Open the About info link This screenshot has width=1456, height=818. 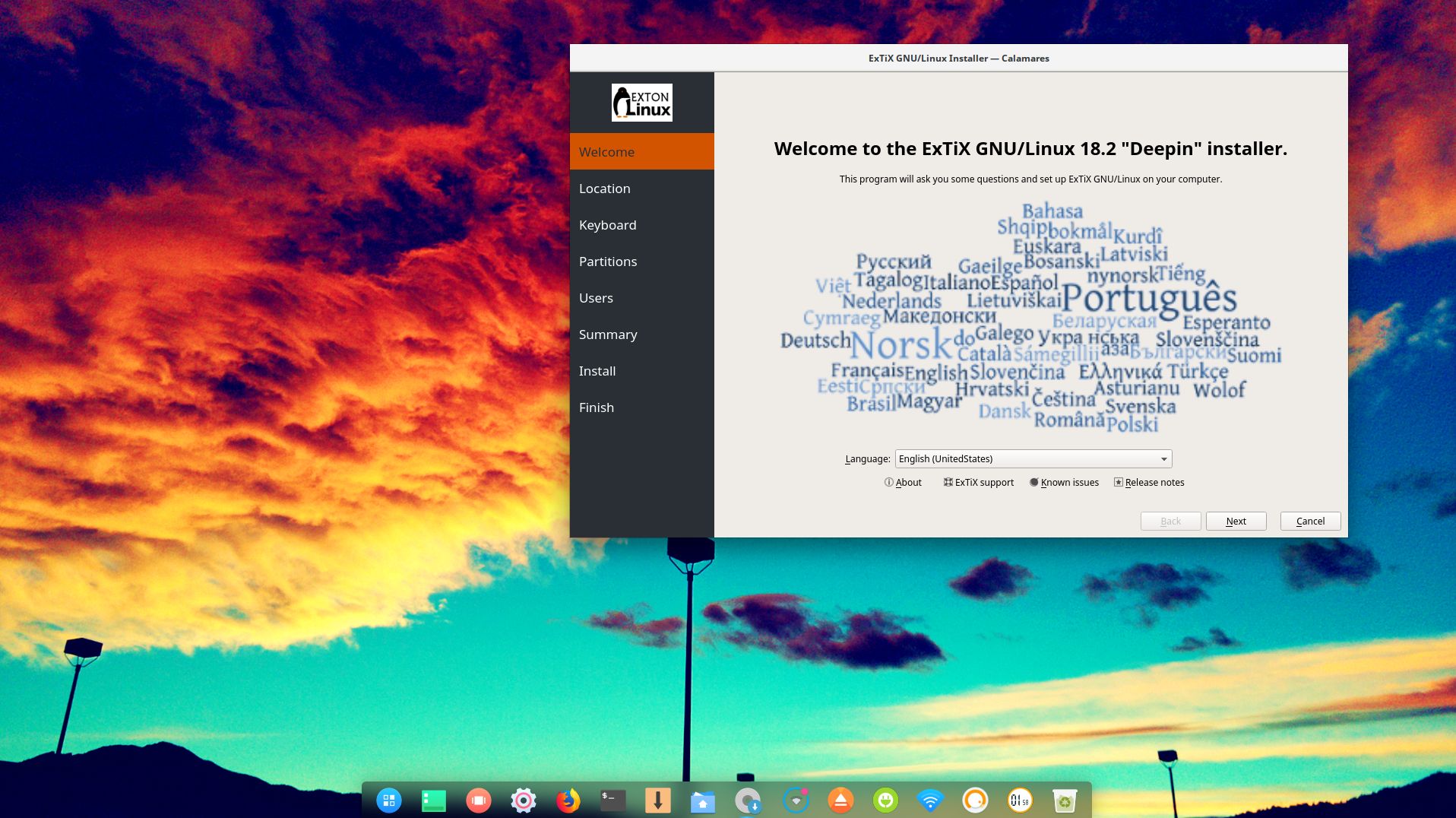point(903,482)
